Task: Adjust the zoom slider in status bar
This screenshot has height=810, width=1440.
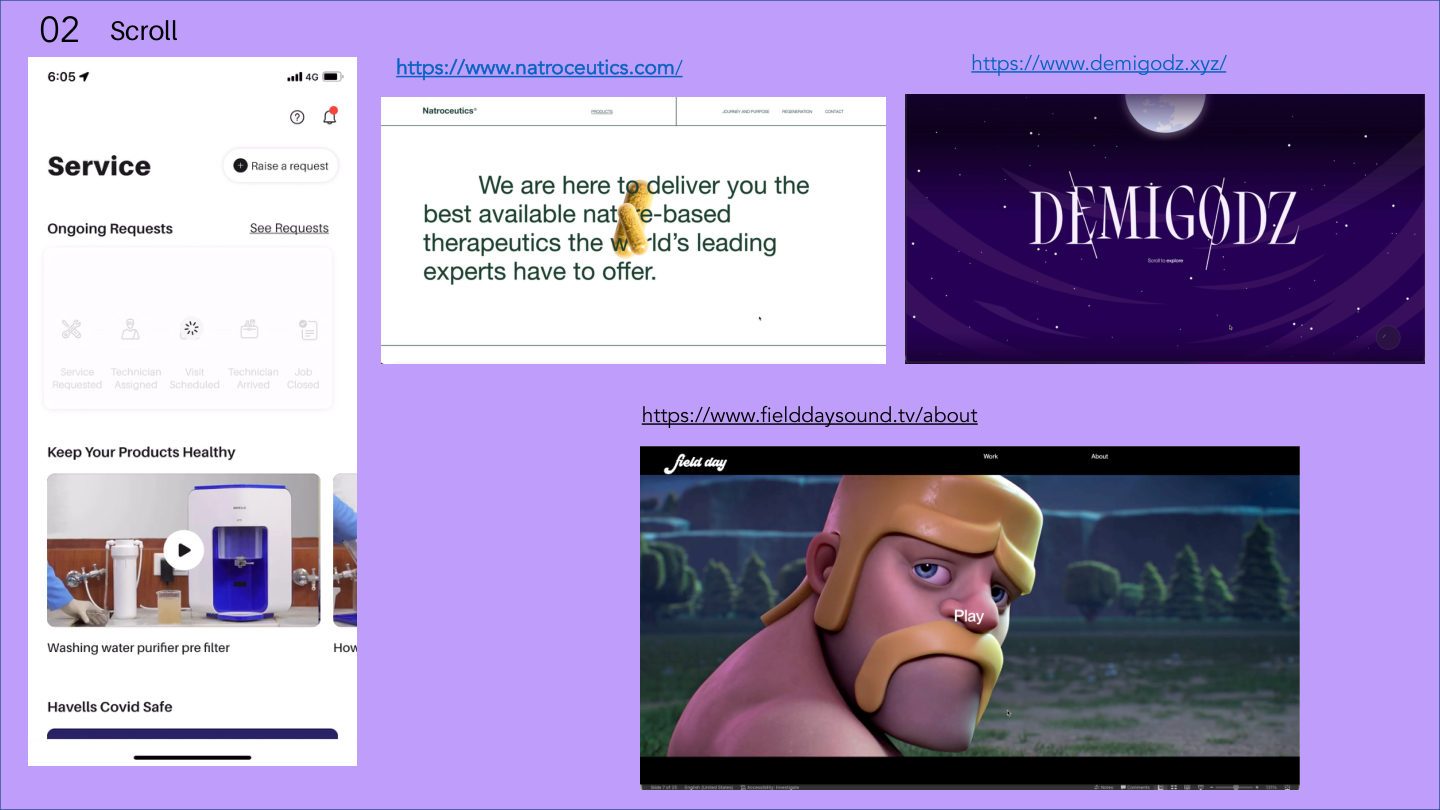Action: pyautogui.click(x=1236, y=787)
